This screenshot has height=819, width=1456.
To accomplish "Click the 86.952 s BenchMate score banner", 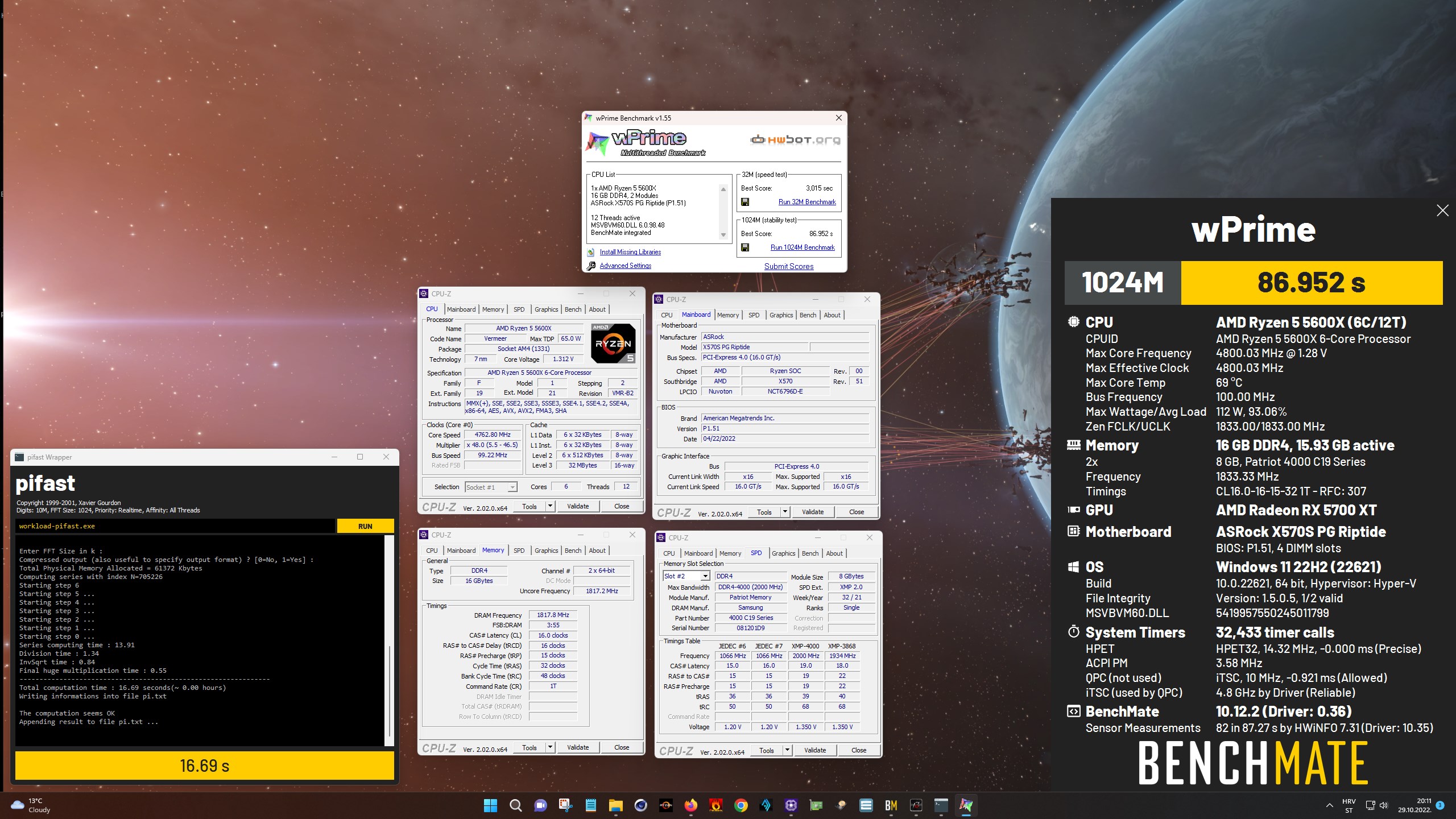I will 1312,283.
